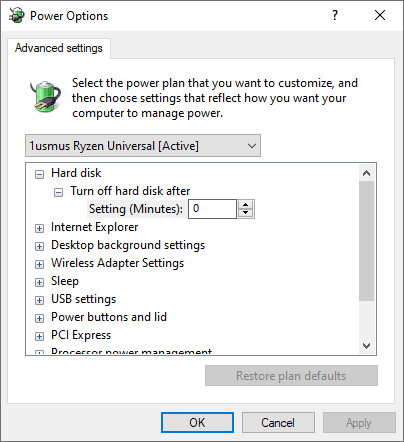The image size is (404, 442).
Task: Click the Cancel button
Action: 278,423
